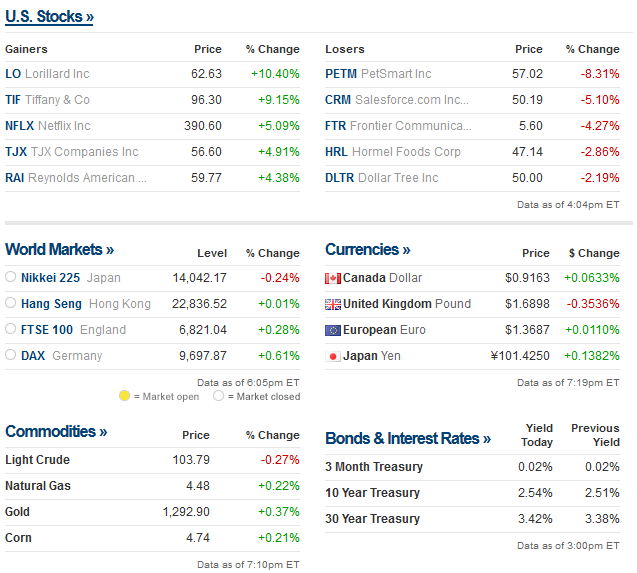Click the Previous Yield column header
The image size is (637, 573).
(x=595, y=435)
